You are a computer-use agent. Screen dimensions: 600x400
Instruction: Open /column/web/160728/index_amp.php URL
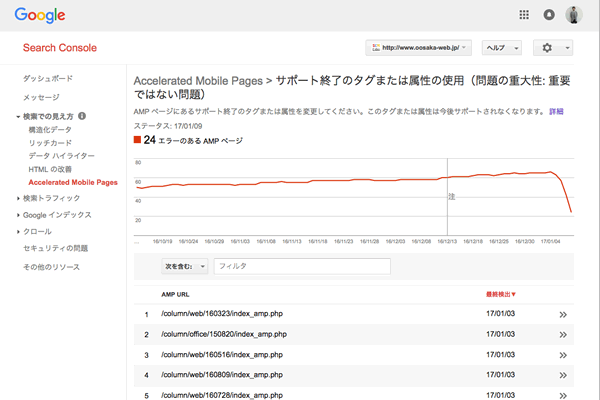click(x=222, y=395)
